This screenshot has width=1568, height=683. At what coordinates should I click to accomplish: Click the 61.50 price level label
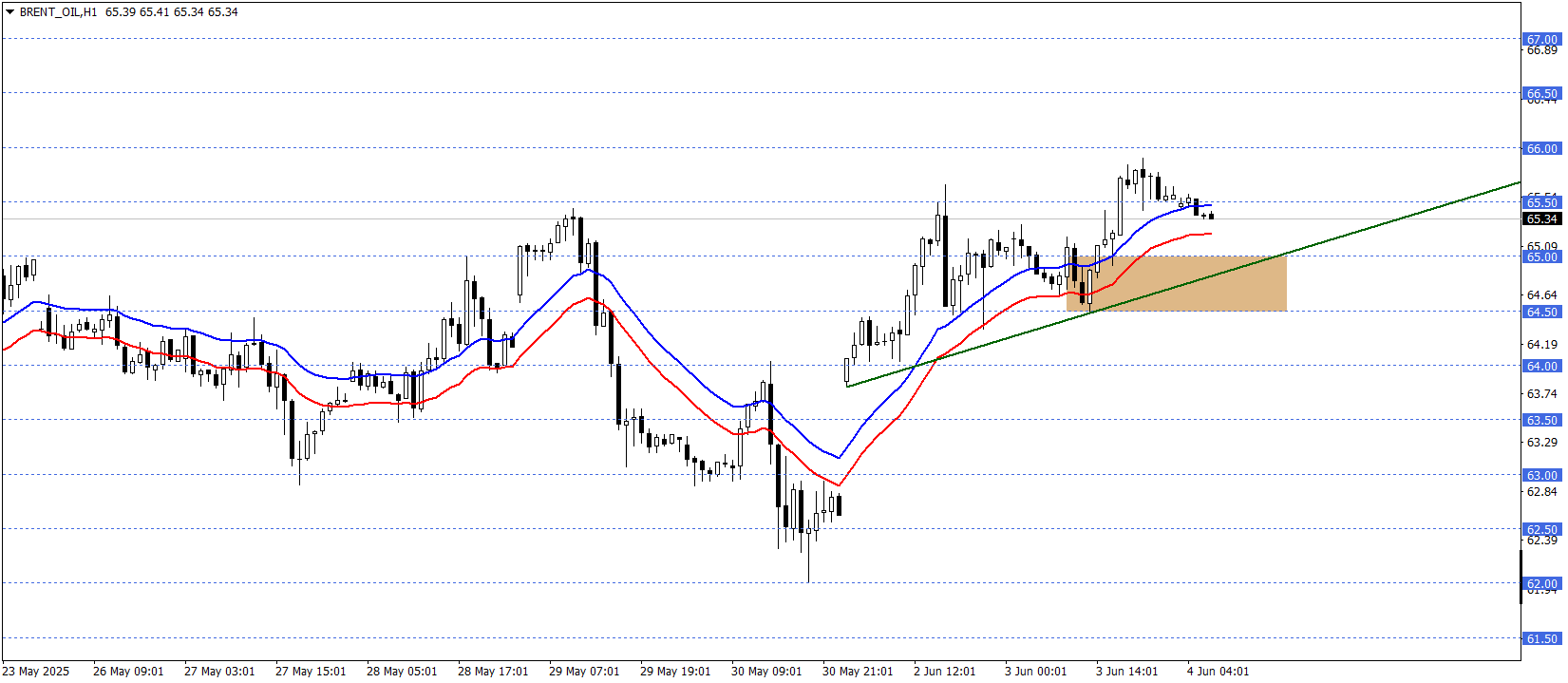1542,639
